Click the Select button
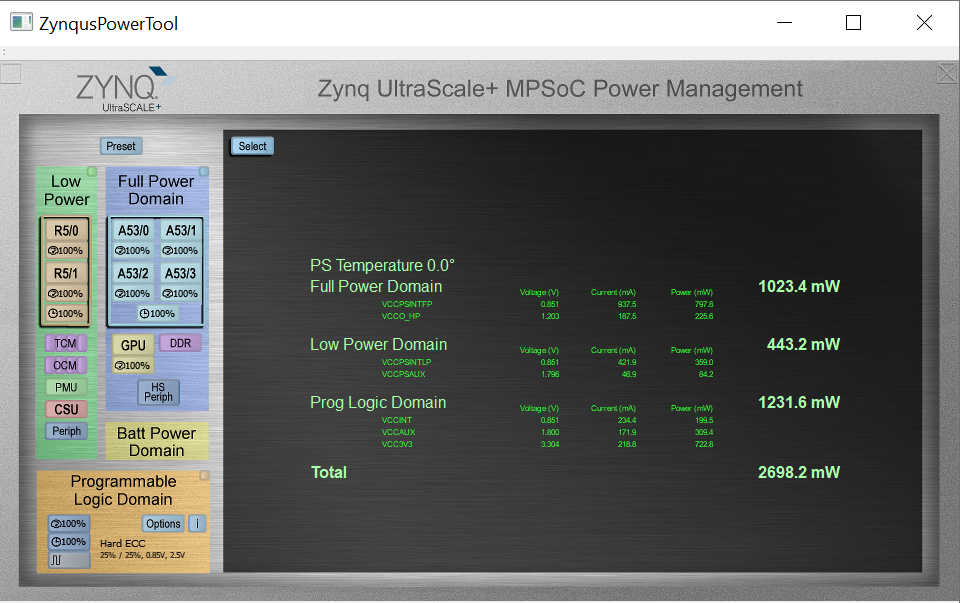Viewport: 960px width, 603px height. point(252,146)
